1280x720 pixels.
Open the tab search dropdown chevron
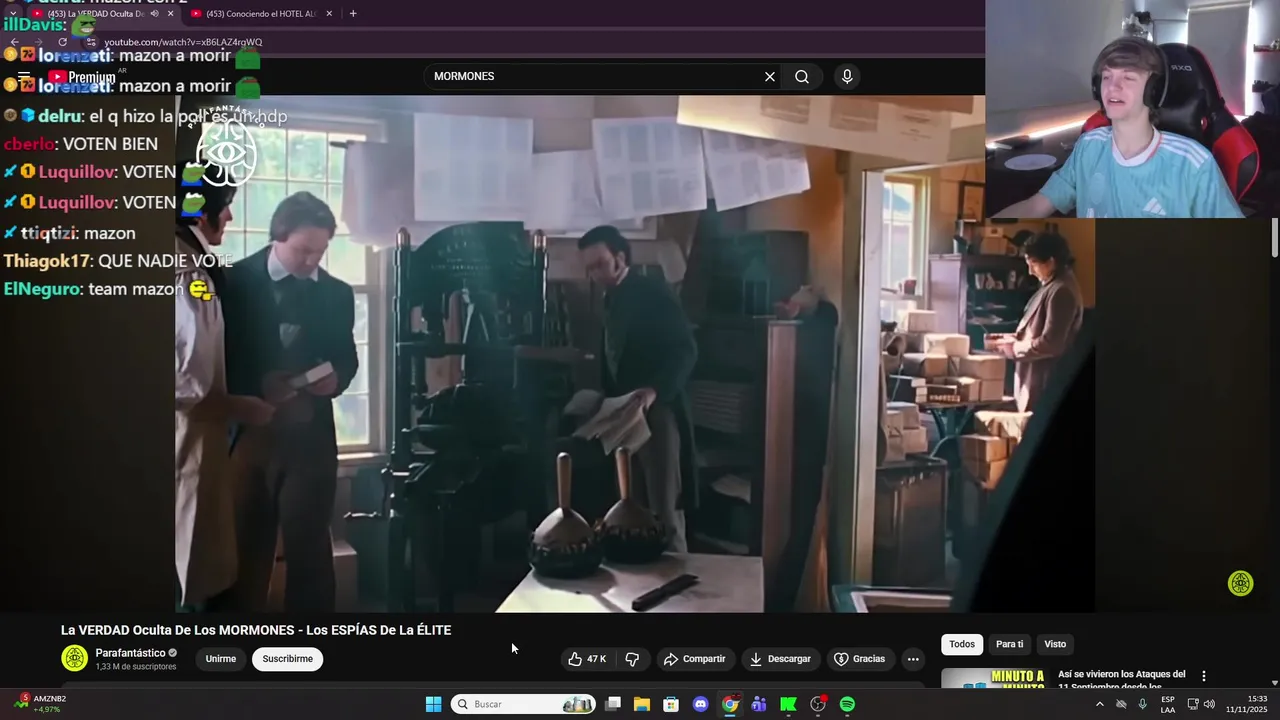12,13
